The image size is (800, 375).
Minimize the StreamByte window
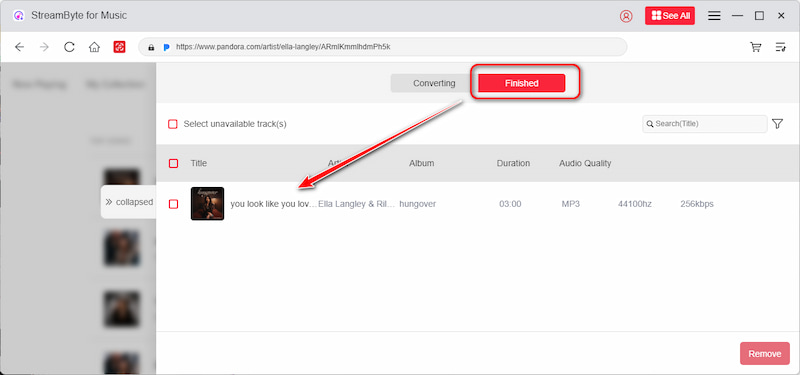737,16
